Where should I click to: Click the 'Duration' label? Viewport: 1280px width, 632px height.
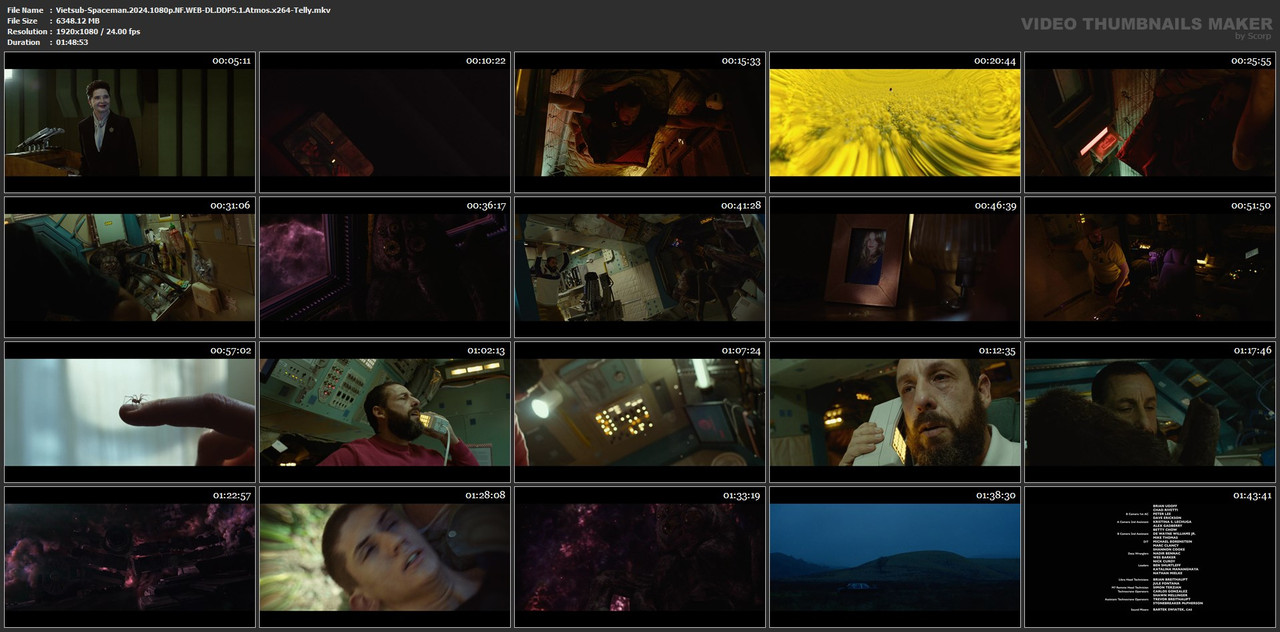point(23,42)
